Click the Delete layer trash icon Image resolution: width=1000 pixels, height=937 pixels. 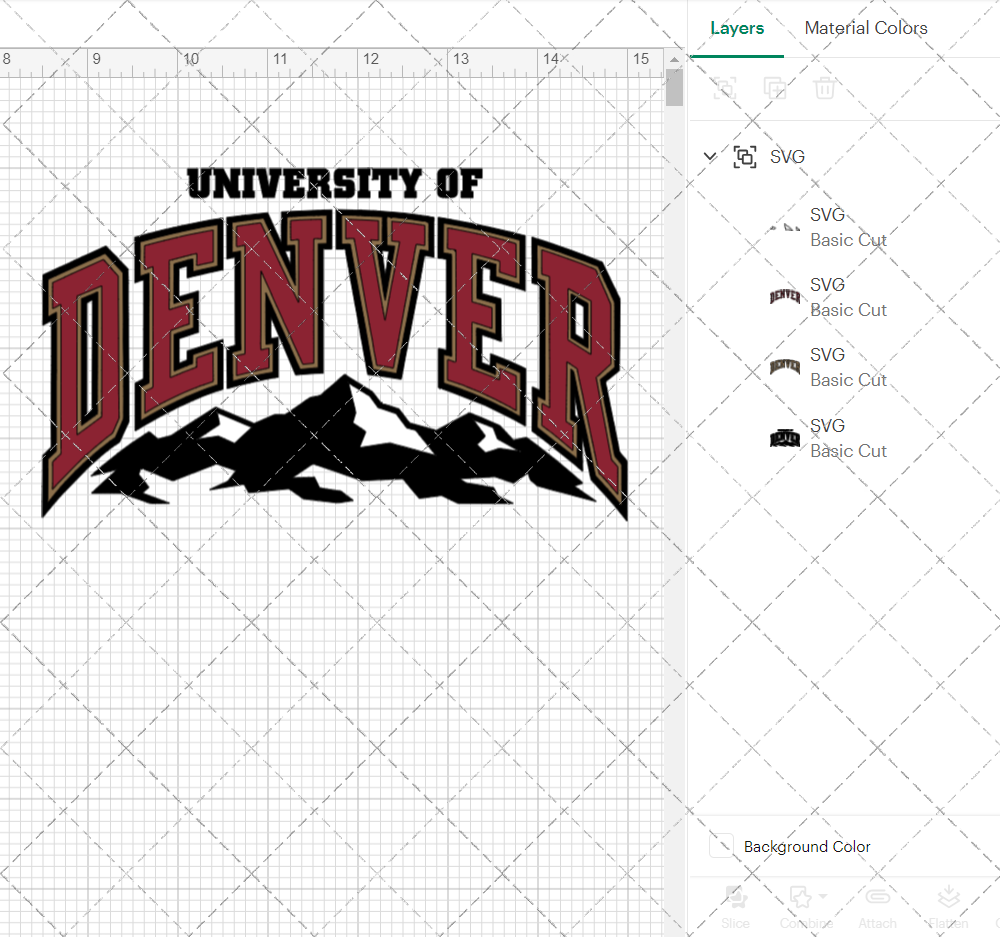point(825,88)
